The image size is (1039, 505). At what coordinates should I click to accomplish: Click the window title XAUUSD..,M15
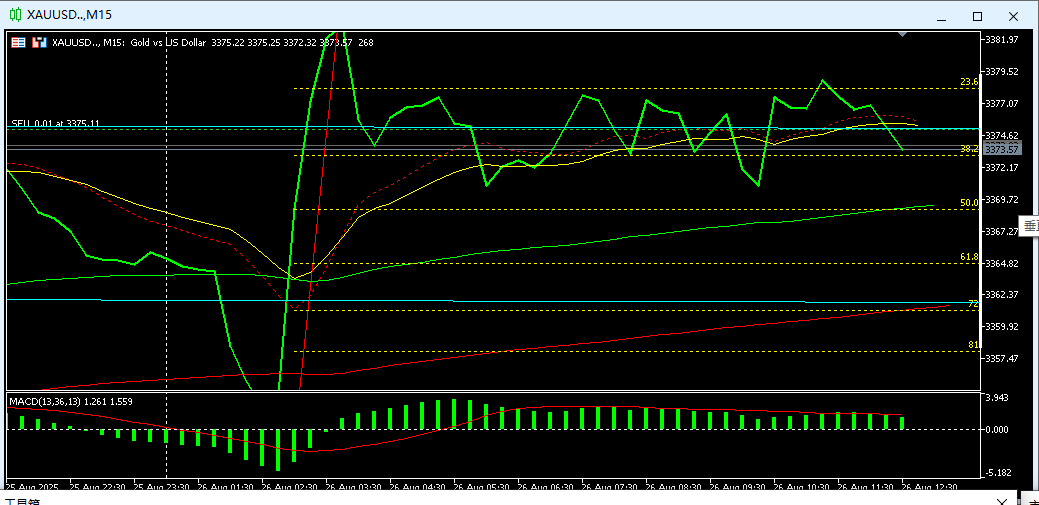(x=70, y=14)
